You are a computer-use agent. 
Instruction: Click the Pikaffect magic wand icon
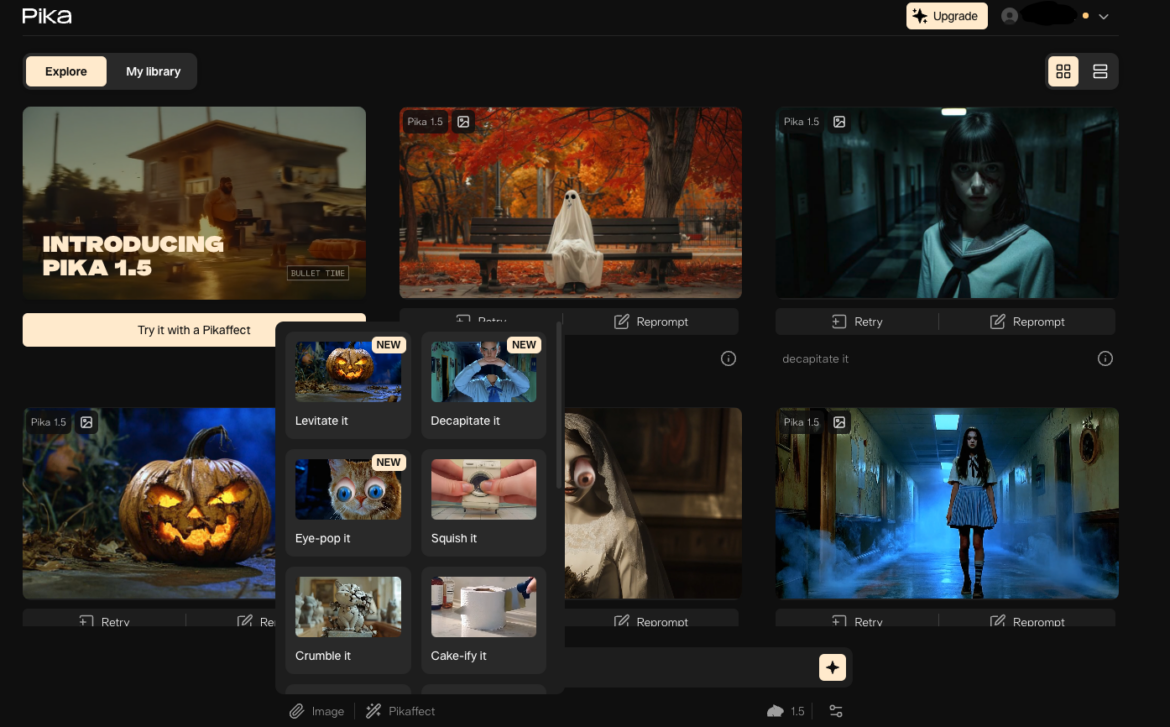pos(373,711)
